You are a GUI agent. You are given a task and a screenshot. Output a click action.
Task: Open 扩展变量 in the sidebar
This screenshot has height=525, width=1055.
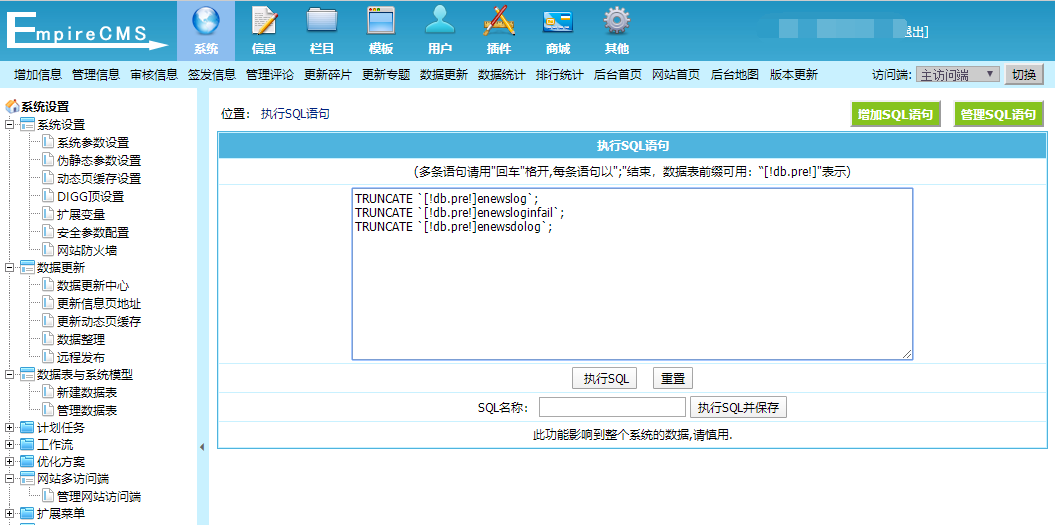point(81,214)
